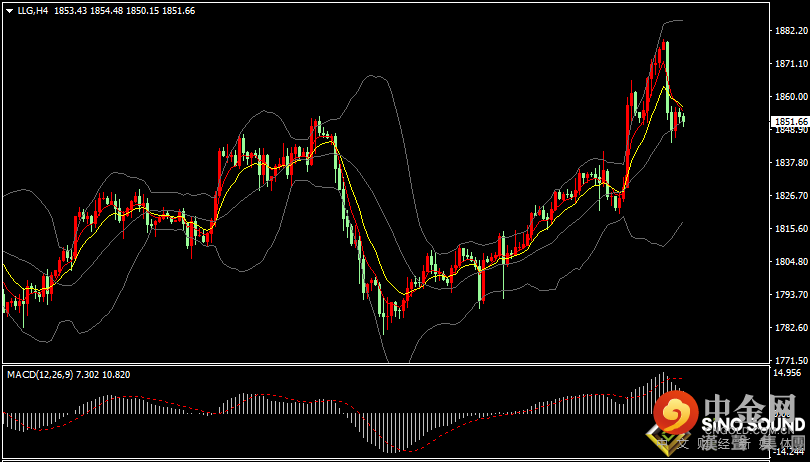Click the 1804.80 price axis label
This screenshot has width=810, height=462.
pyautogui.click(x=791, y=262)
